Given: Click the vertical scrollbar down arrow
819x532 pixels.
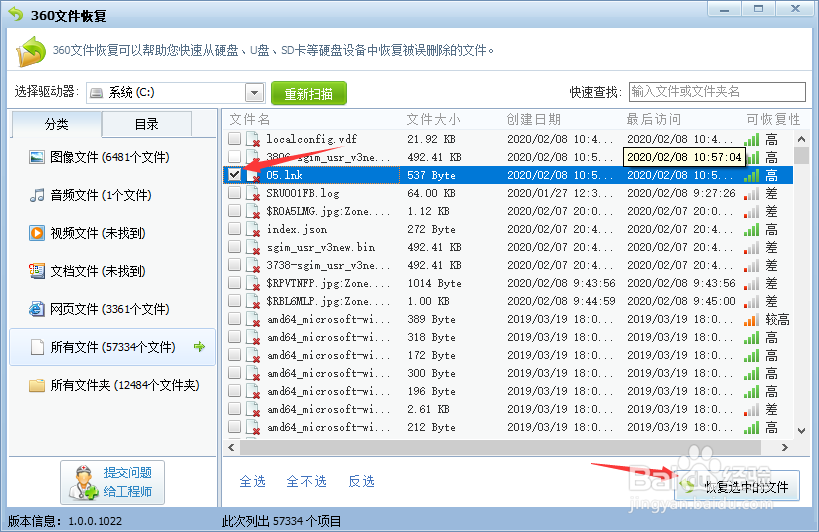Looking at the screenshot, I should tap(801, 431).
